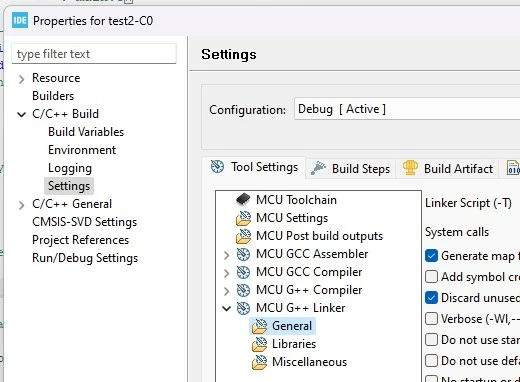Enable the Add symbol cross reference checkbox
Viewport: 520px width, 382px height.
[431, 277]
